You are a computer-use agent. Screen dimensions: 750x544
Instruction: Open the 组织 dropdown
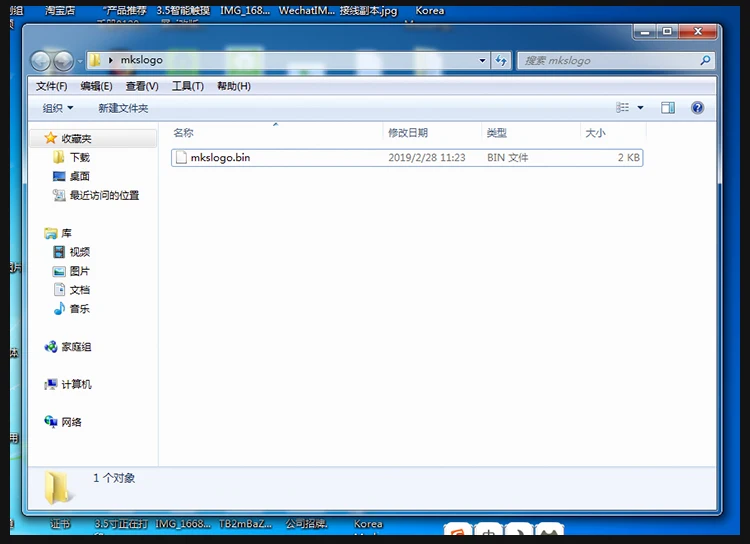click(57, 108)
